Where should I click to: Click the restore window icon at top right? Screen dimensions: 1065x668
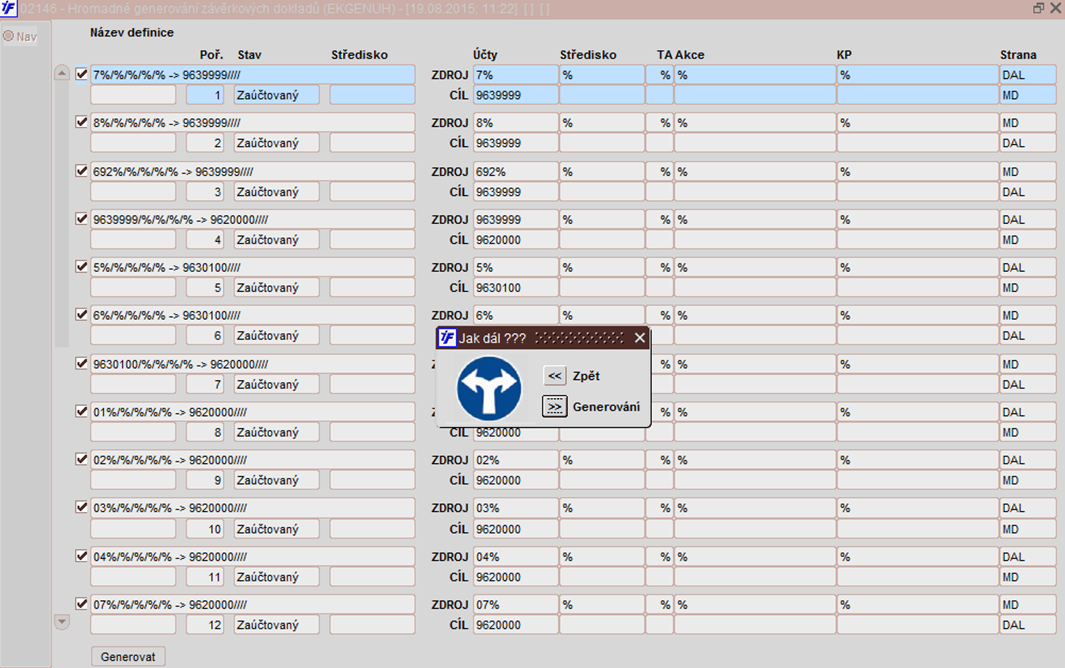click(1039, 8)
